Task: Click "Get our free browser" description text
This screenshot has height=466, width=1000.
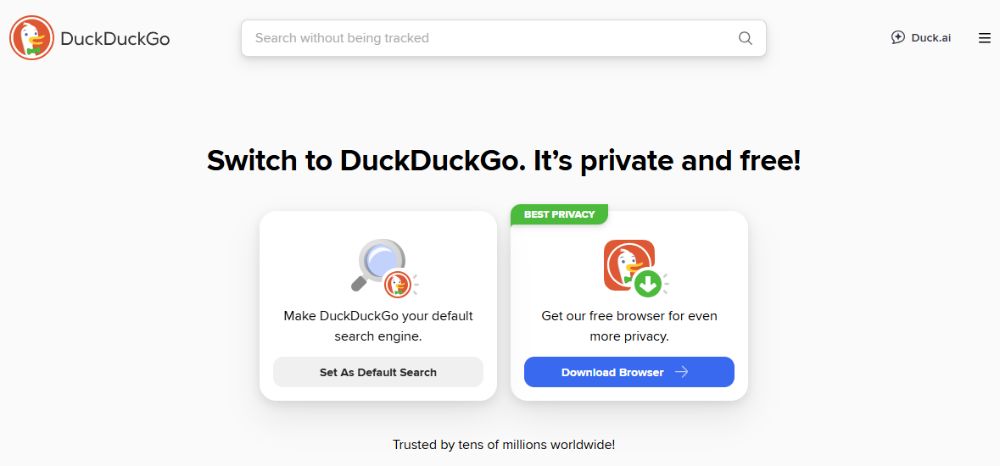Action: point(629,326)
